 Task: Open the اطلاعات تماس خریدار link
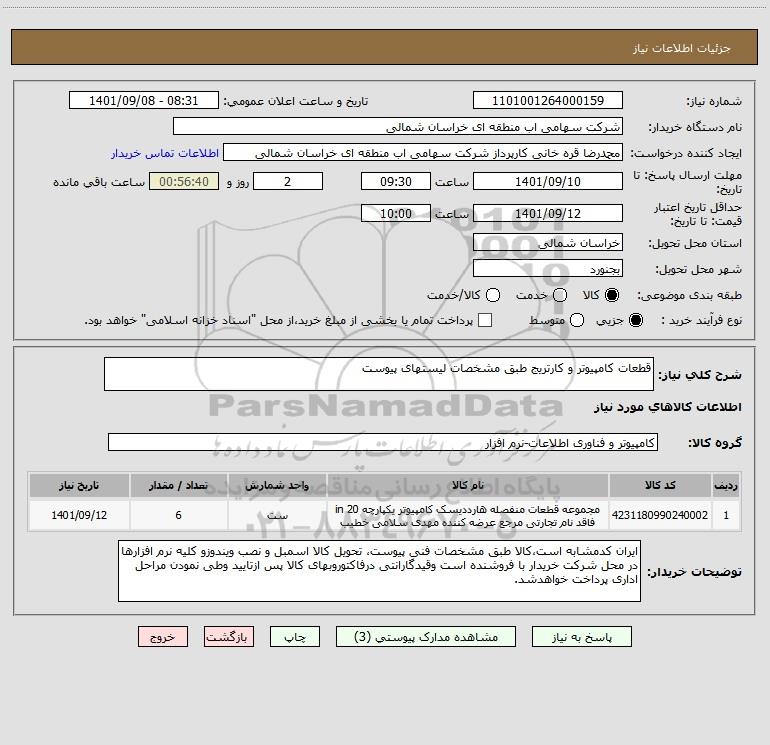tap(165, 153)
